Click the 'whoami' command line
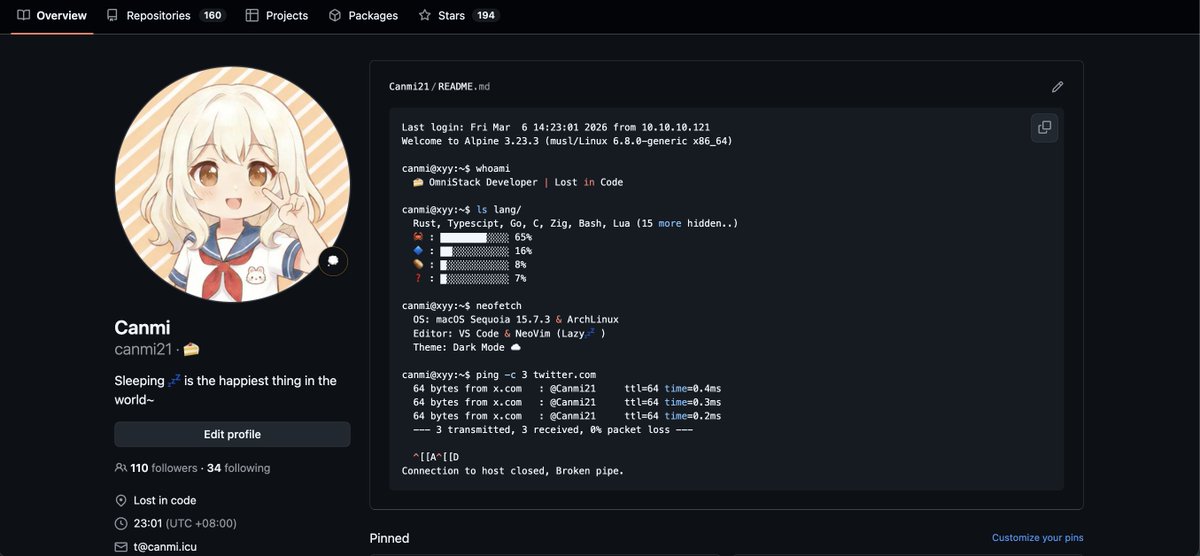This screenshot has height=556, width=1200. 456,168
